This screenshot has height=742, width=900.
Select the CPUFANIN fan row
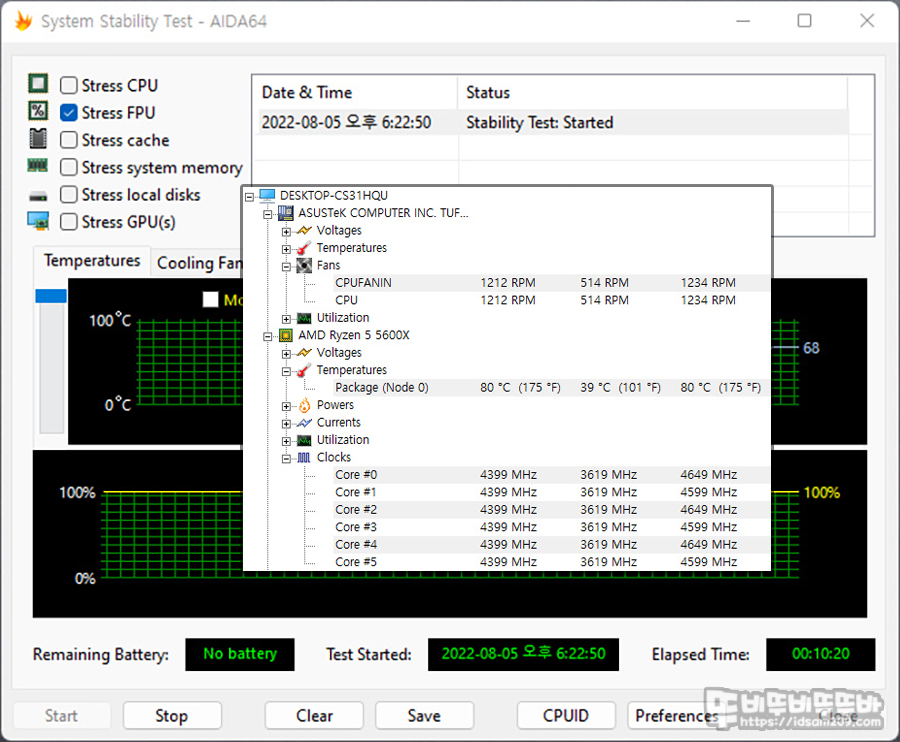pos(552,283)
